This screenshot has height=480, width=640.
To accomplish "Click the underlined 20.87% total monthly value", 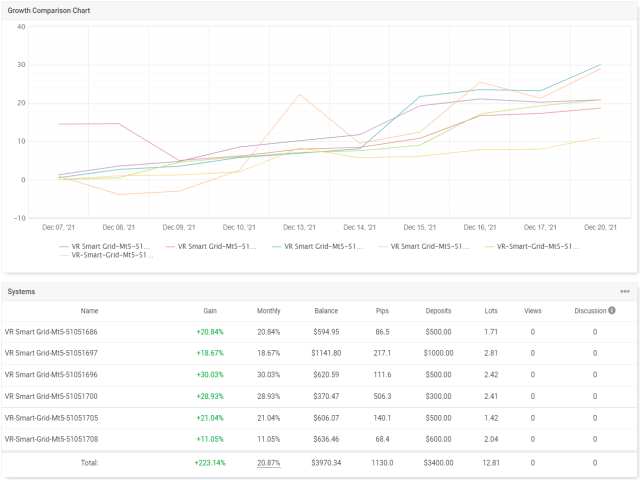I will click(268, 463).
